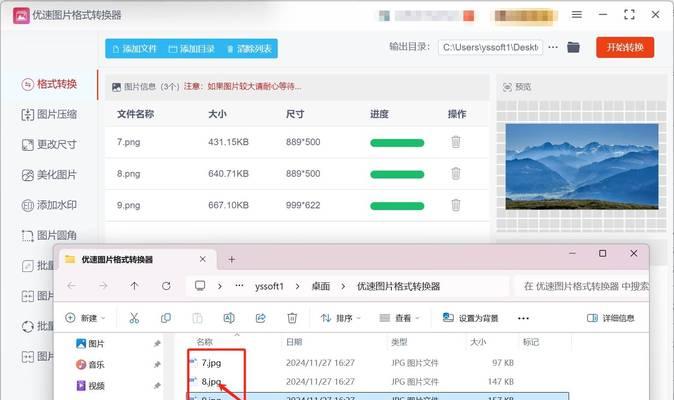The width and height of the screenshot is (674, 400).
Task: Go back in File Explorer
Action: [x=72, y=286]
